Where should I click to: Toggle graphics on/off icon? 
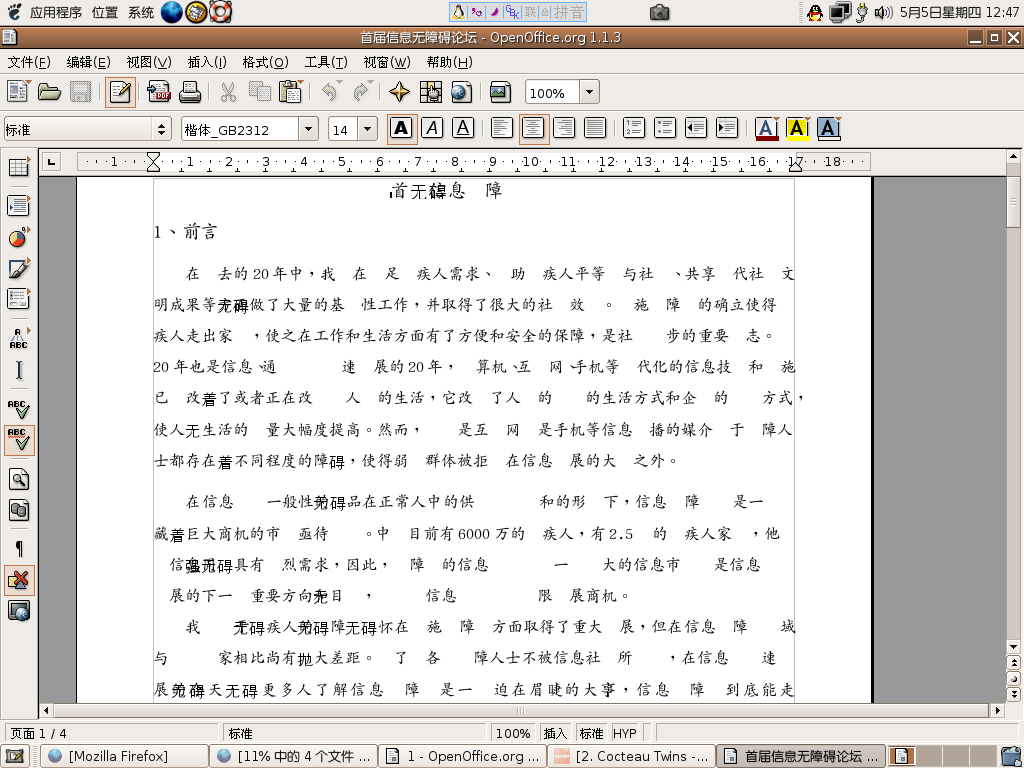[x=19, y=581]
